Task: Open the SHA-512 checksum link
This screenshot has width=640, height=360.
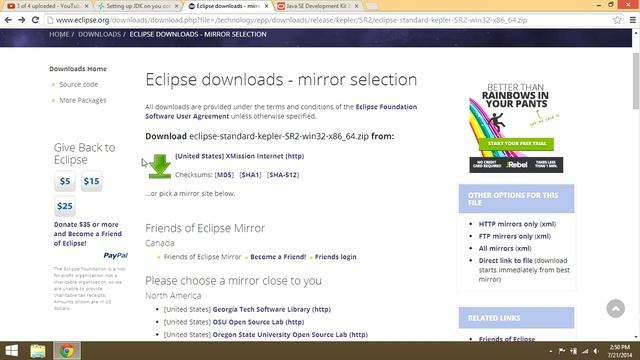Action: tap(283, 175)
